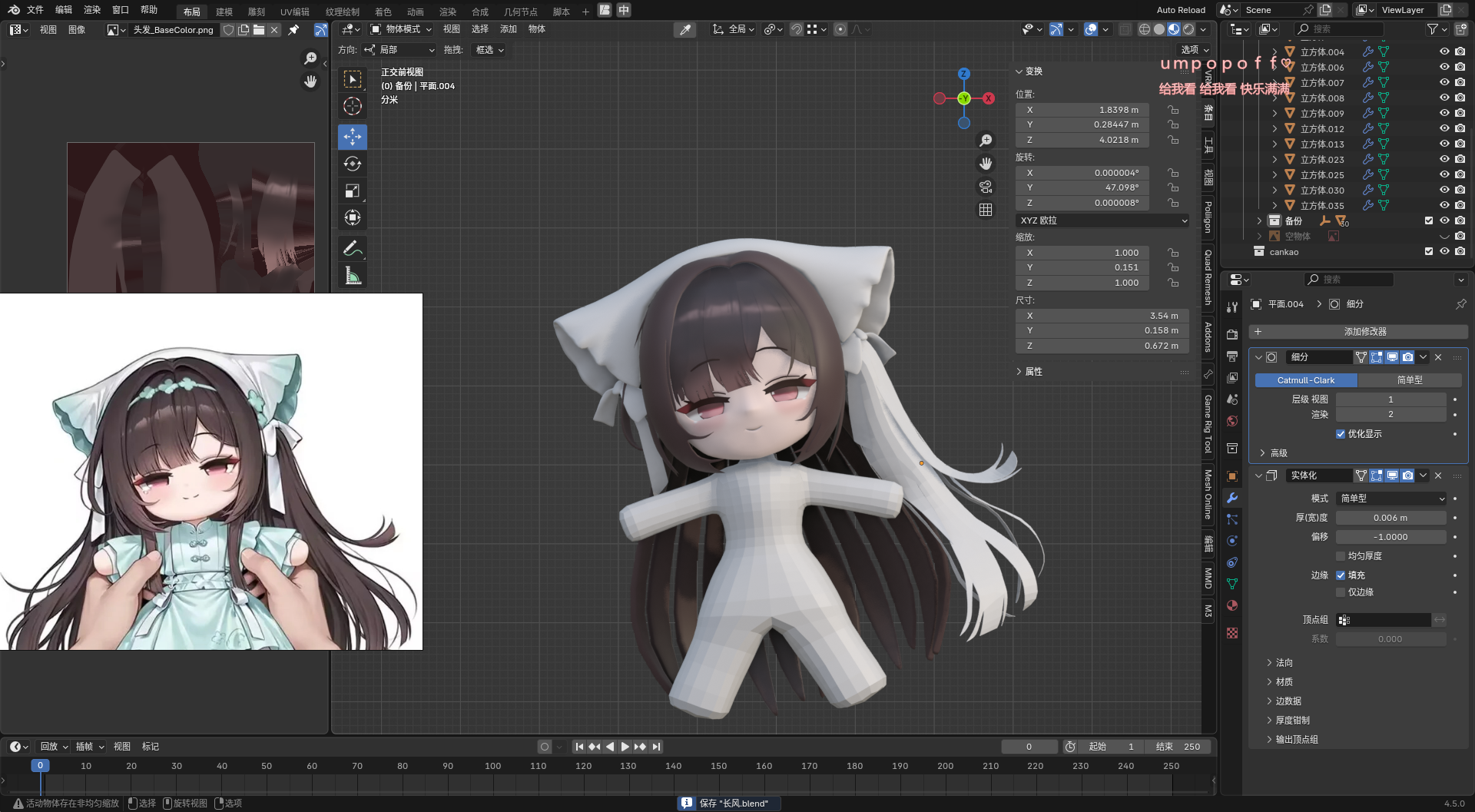This screenshot has height=812, width=1475.
Task: Open the Solidify 模式 dropdown
Action: coord(1391,499)
